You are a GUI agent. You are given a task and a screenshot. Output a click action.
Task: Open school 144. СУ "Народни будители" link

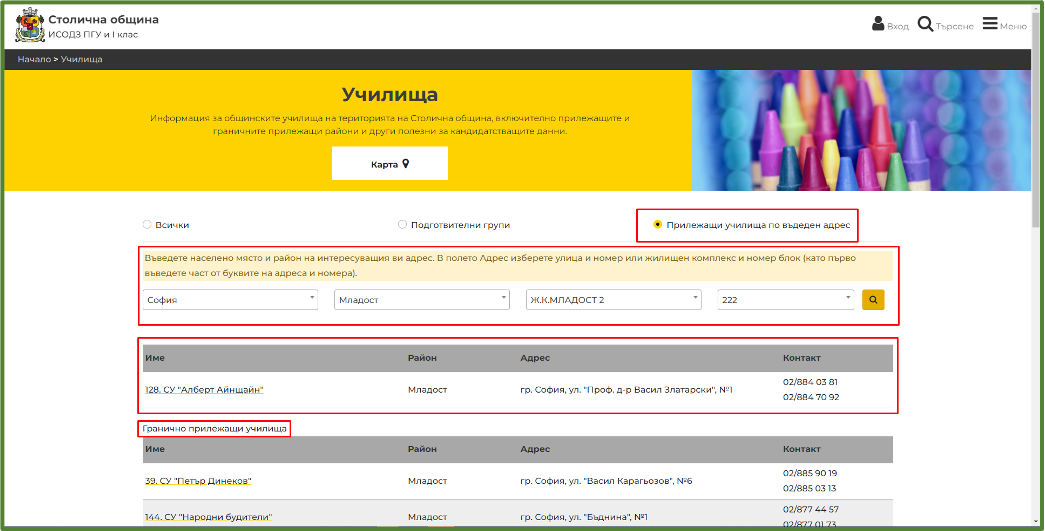pos(209,517)
